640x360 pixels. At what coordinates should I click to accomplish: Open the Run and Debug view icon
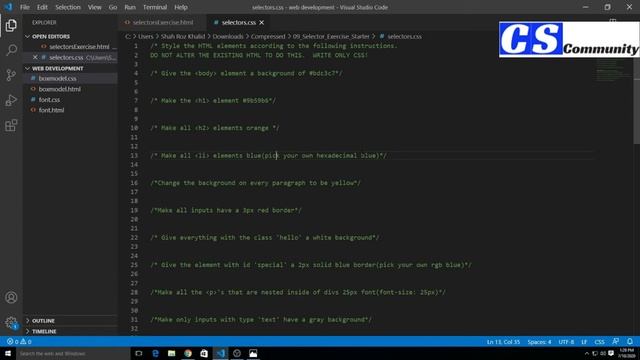pyautogui.click(x=11, y=100)
